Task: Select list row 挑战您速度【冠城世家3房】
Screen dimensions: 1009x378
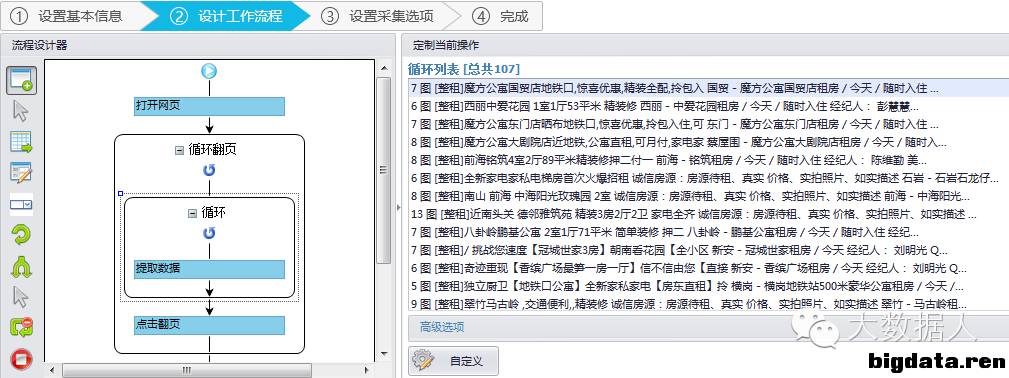Action: (708, 250)
